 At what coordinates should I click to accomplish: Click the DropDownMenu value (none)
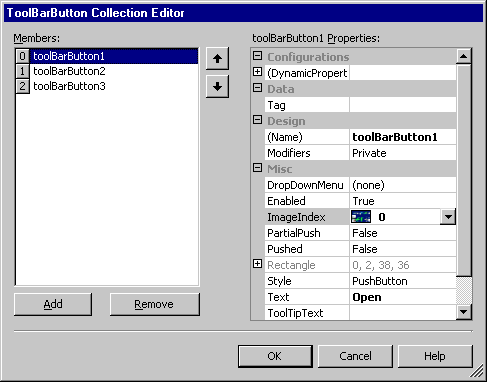[x=403, y=185]
